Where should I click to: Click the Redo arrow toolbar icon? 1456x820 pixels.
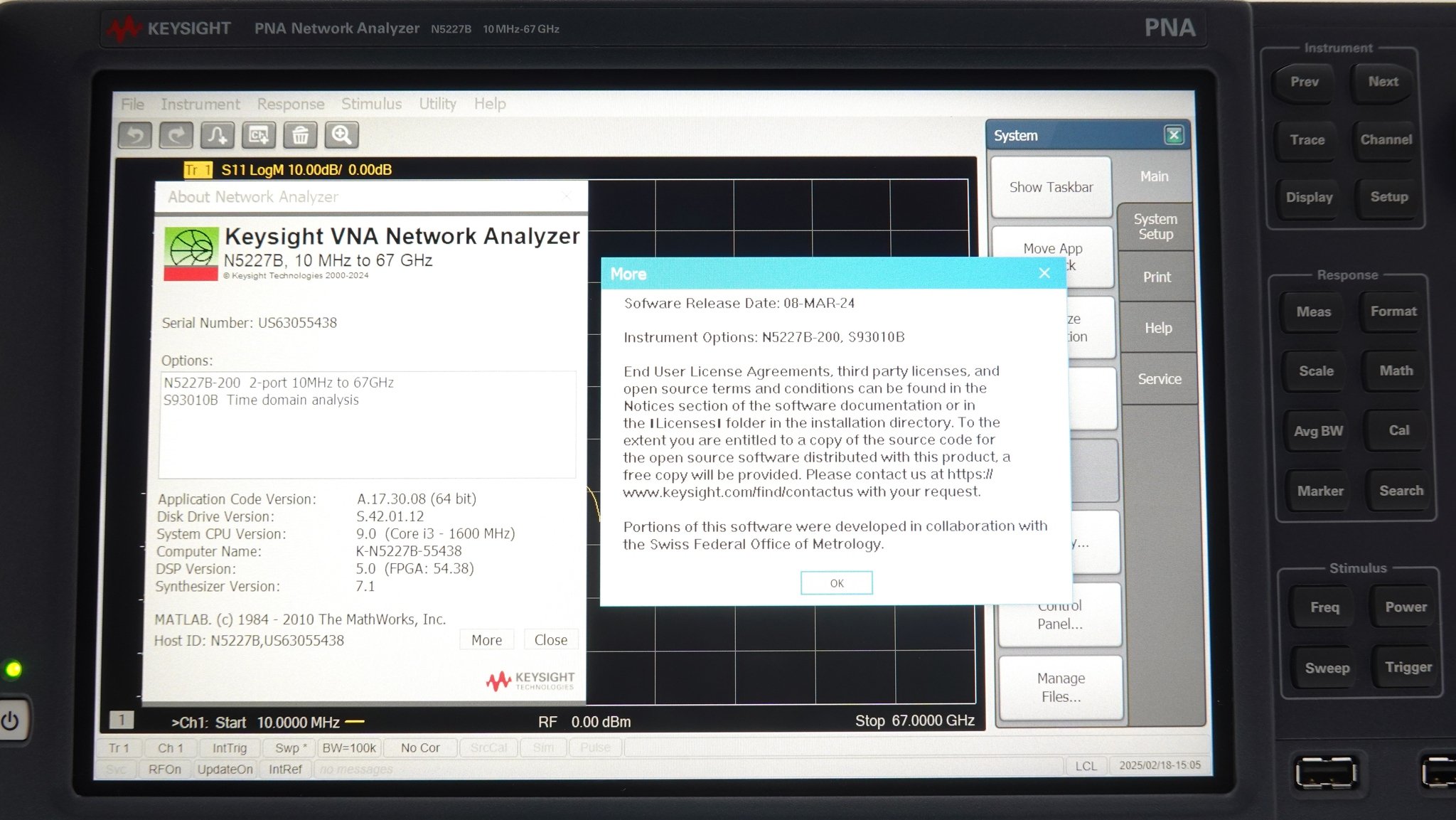coord(176,135)
